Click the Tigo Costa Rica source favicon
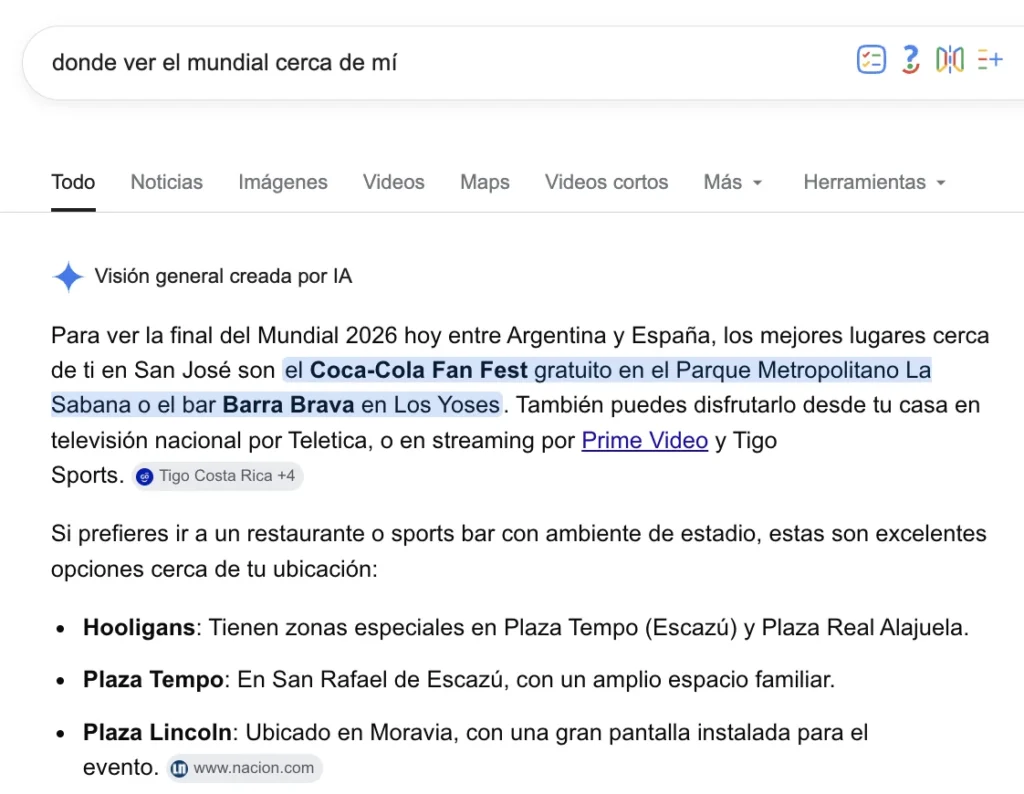1024x794 pixels. (x=144, y=477)
